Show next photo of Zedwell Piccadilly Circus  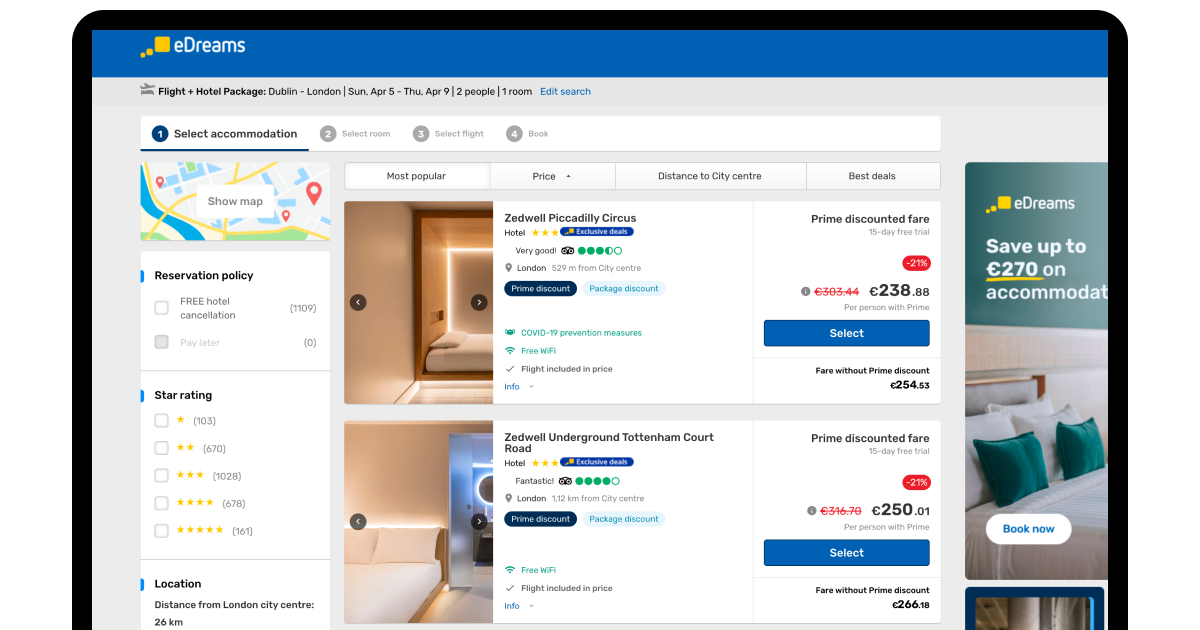coord(479,302)
